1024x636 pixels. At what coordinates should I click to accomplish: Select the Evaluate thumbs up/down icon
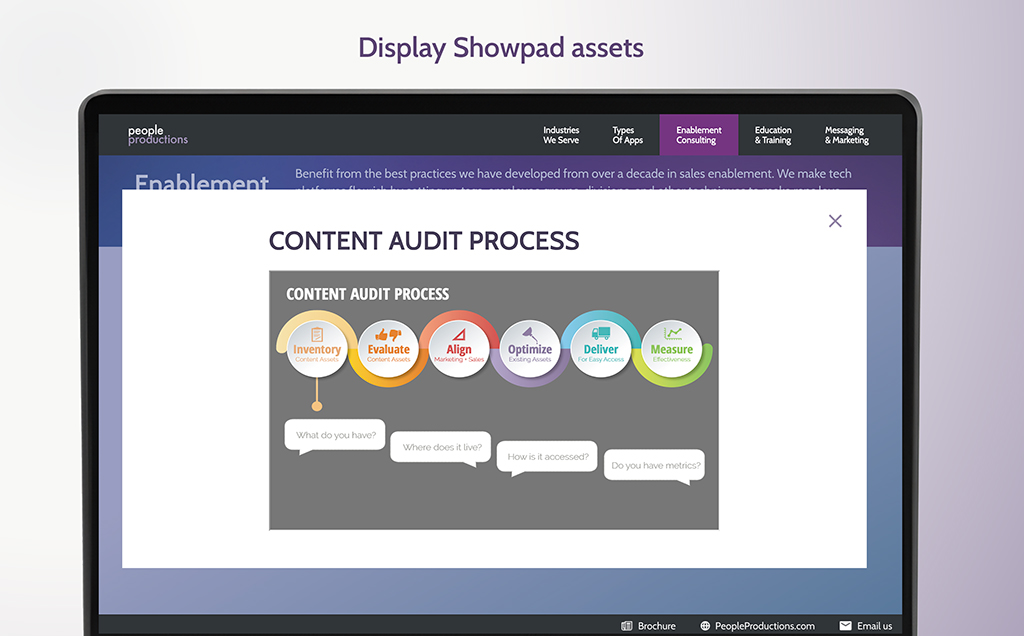388,336
